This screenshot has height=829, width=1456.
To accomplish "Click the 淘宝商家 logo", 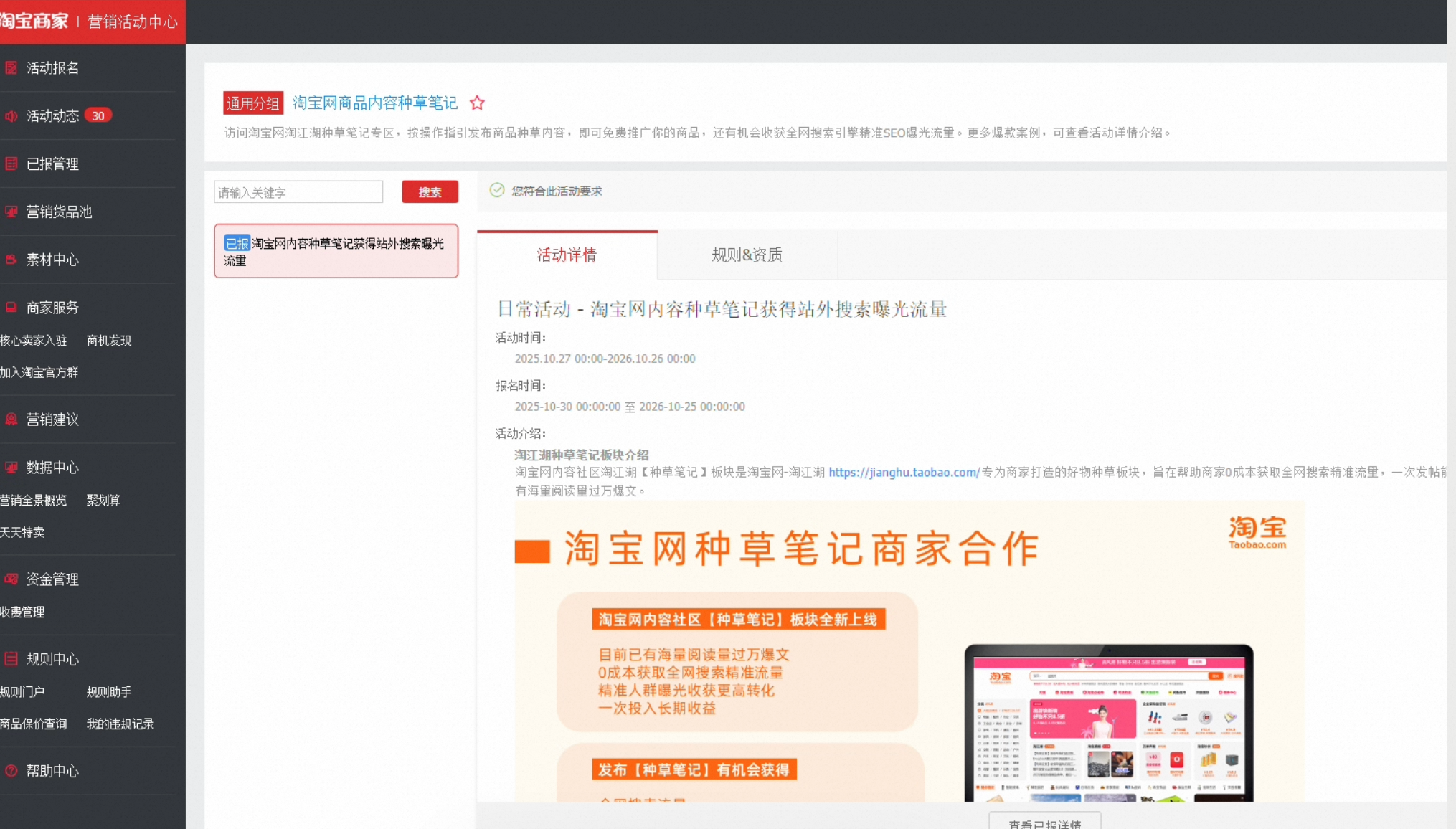I will pyautogui.click(x=34, y=22).
